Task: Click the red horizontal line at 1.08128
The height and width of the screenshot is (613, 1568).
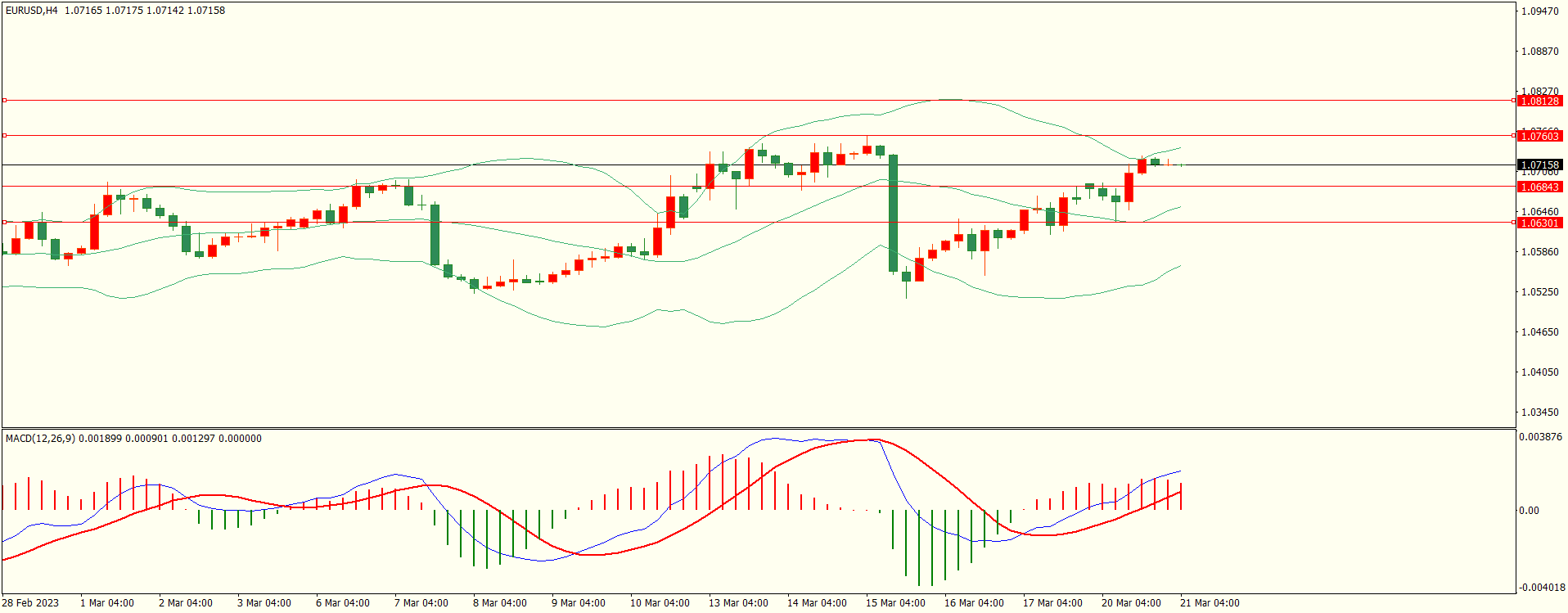Action: [758, 101]
